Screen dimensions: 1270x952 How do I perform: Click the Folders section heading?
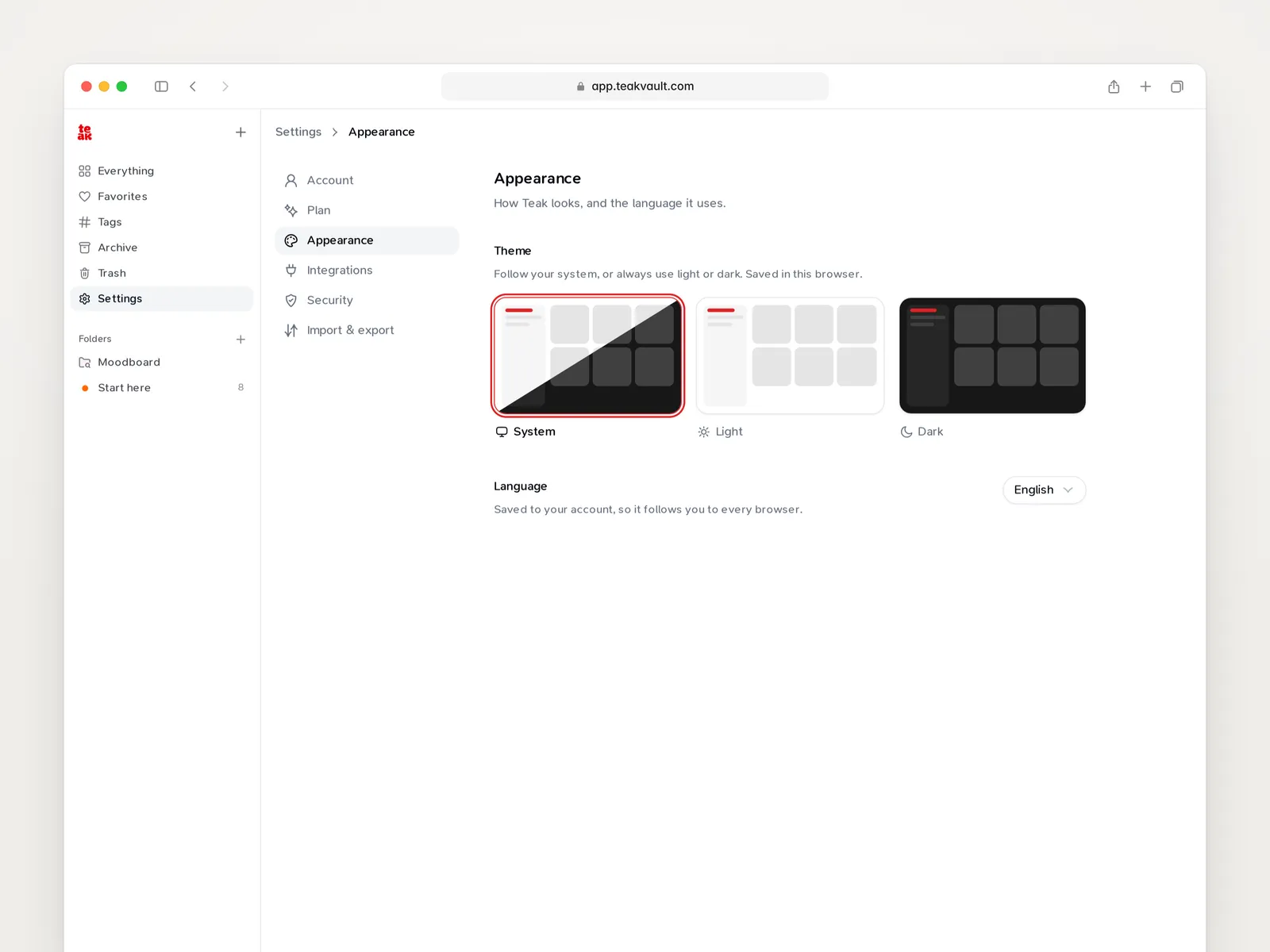[95, 339]
